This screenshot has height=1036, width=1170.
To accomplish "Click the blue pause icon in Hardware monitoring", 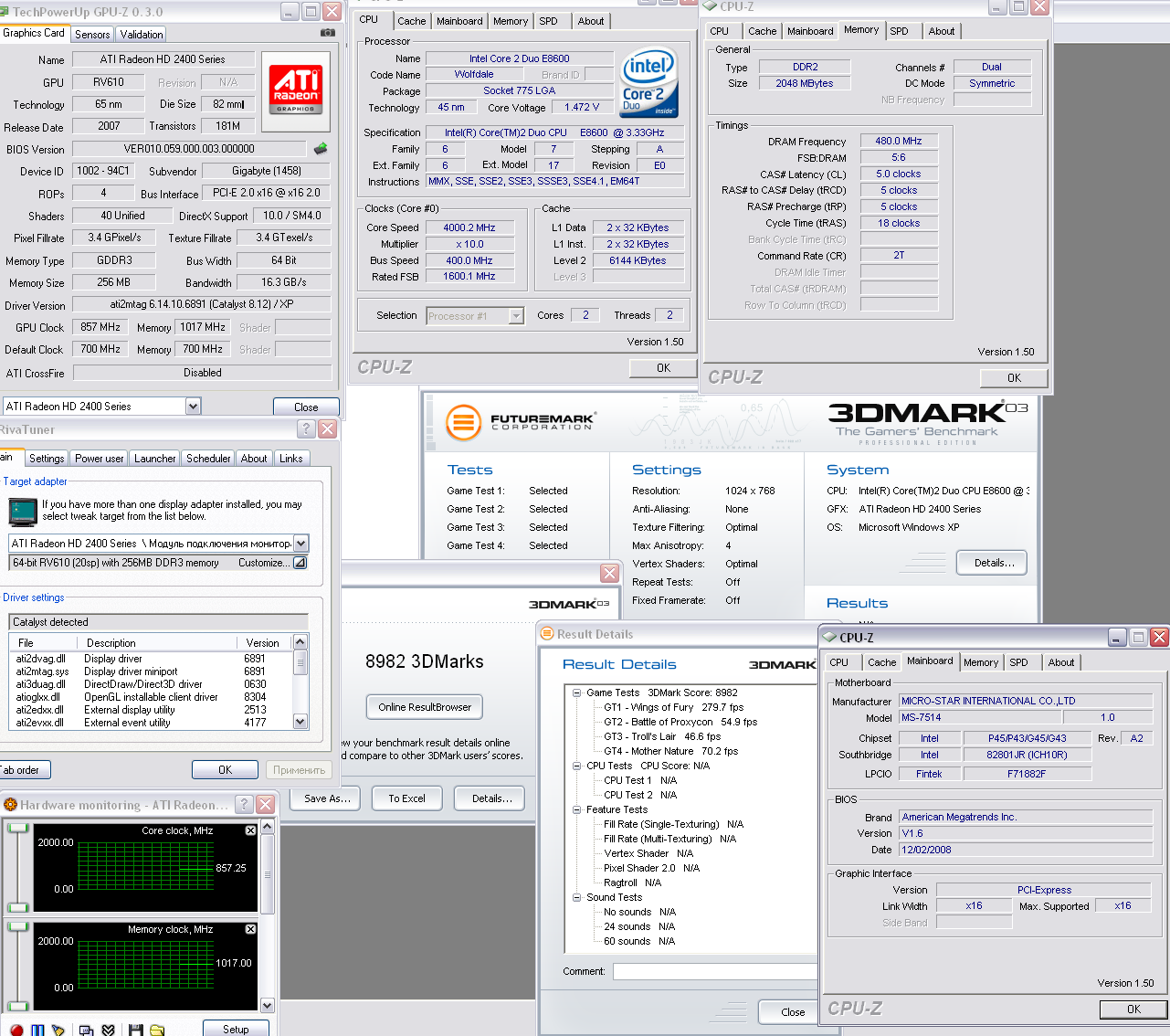I will tap(37, 1031).
